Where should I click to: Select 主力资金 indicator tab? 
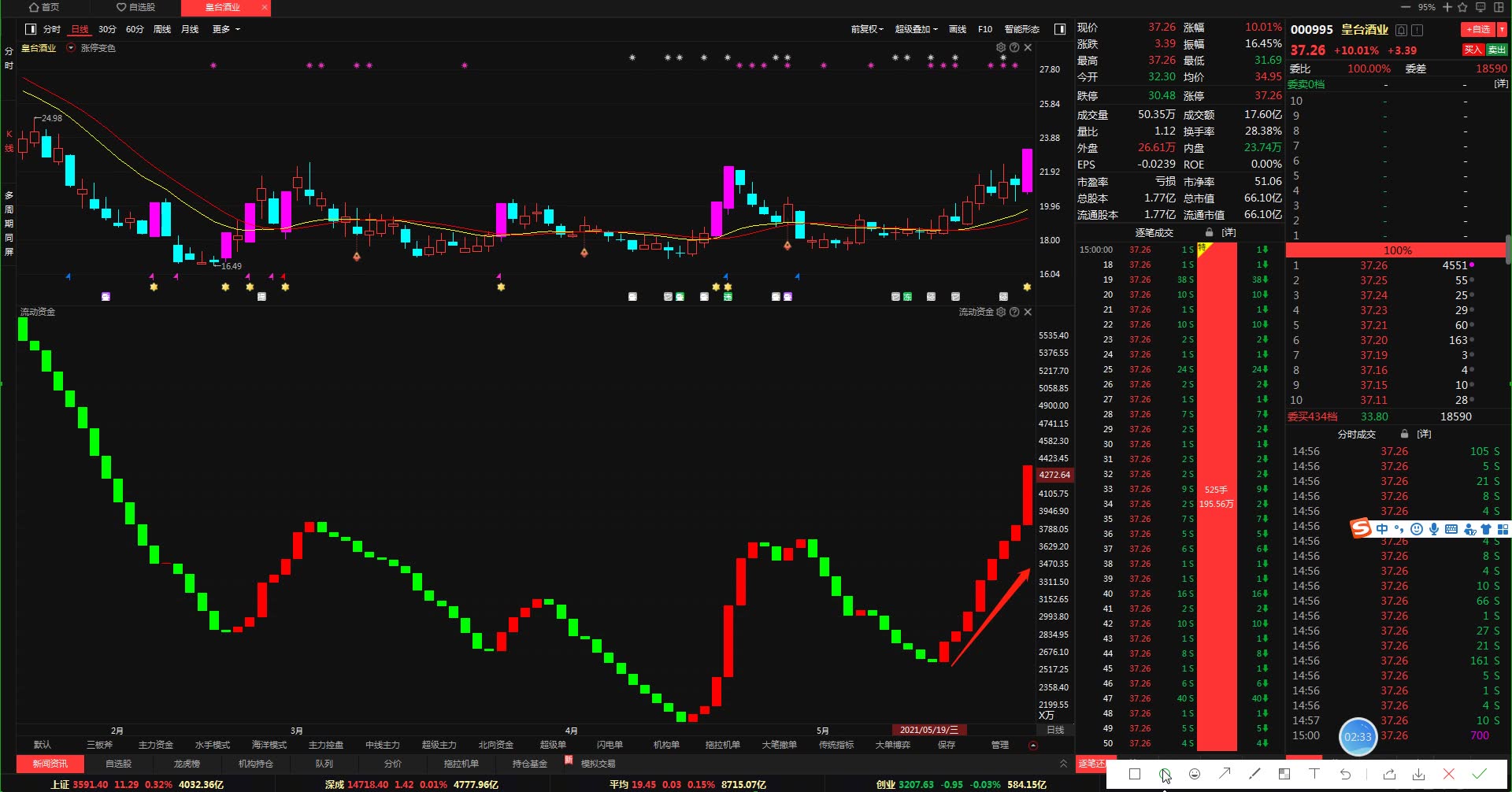click(156, 745)
